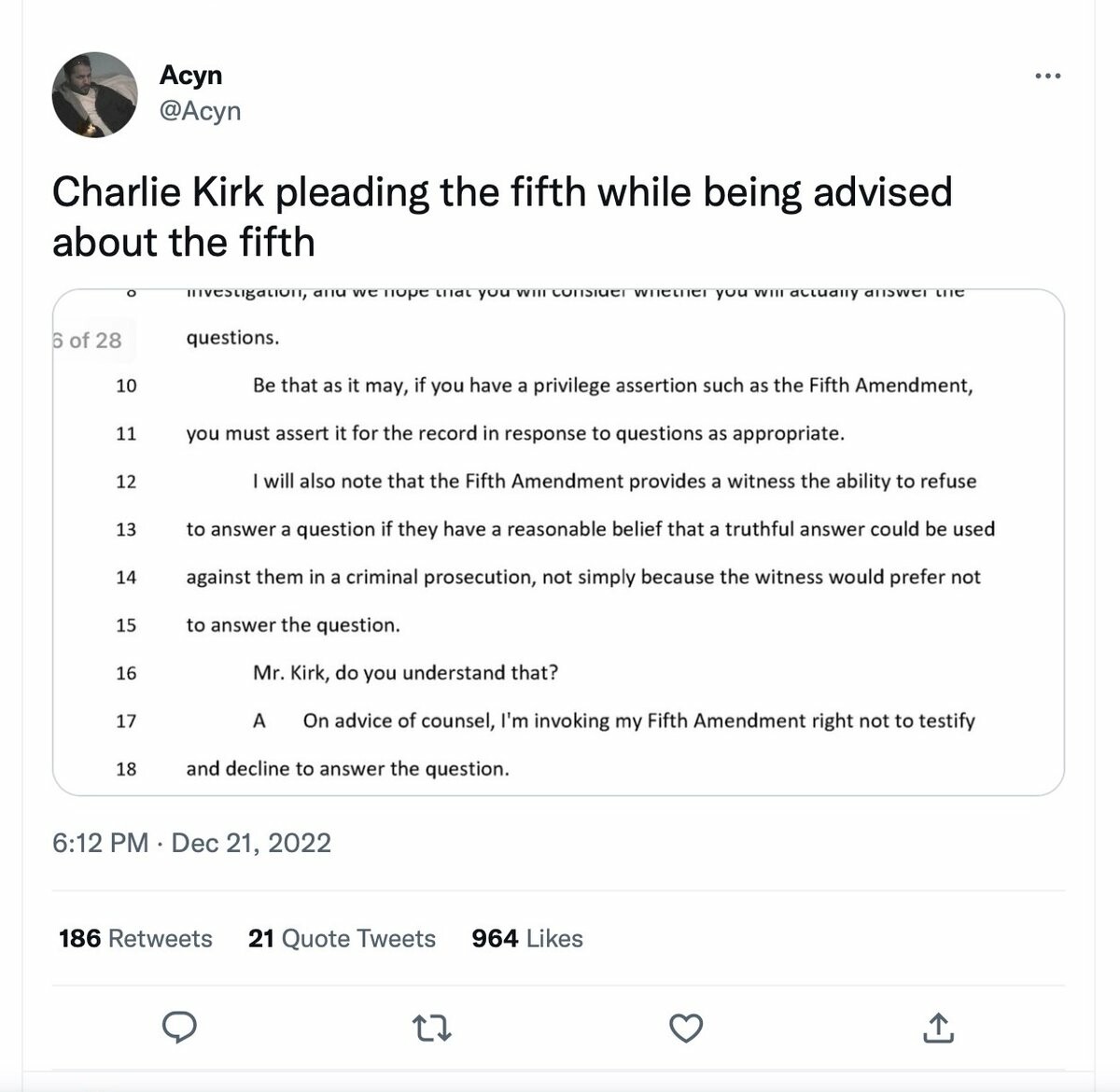Image resolution: width=1120 pixels, height=1092 pixels.
Task: Click the '6 of 28' page indicator
Action: [89, 340]
